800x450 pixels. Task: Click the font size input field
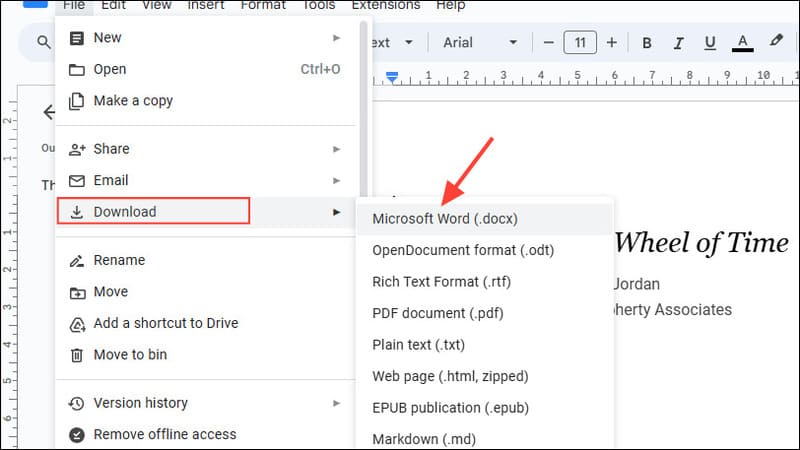580,42
